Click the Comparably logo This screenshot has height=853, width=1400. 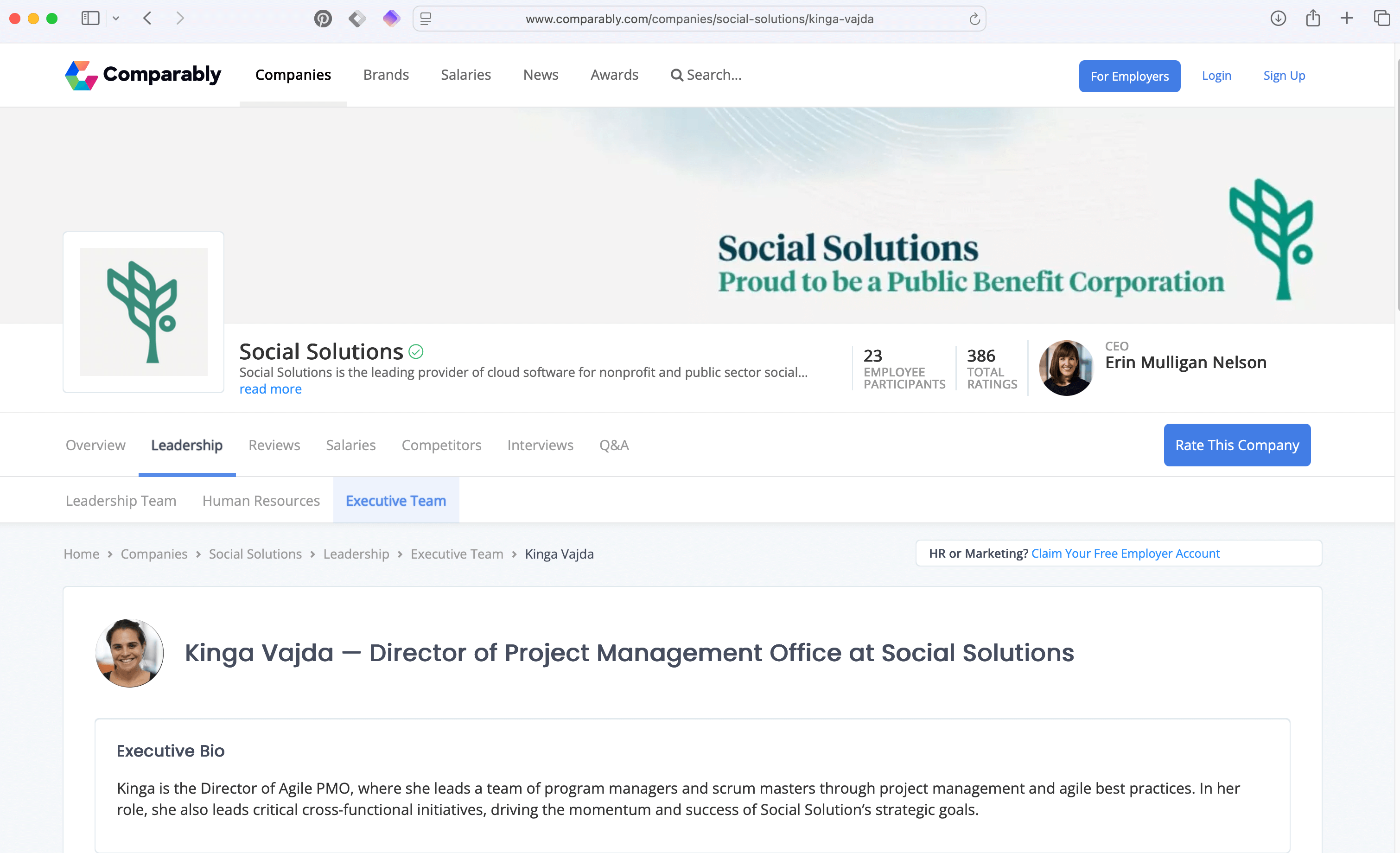pos(143,75)
